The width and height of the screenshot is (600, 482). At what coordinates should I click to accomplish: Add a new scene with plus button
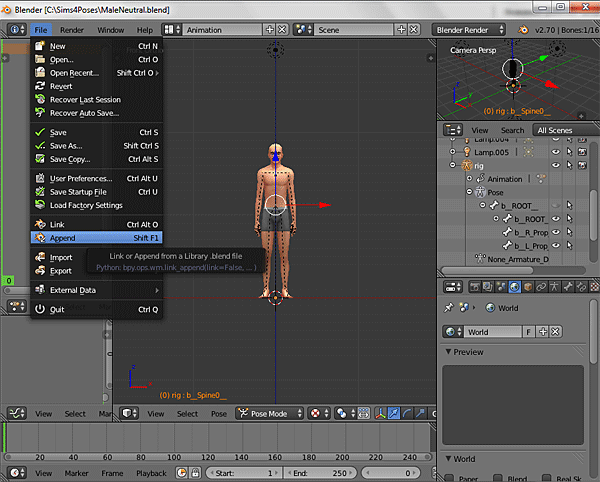click(x=401, y=29)
